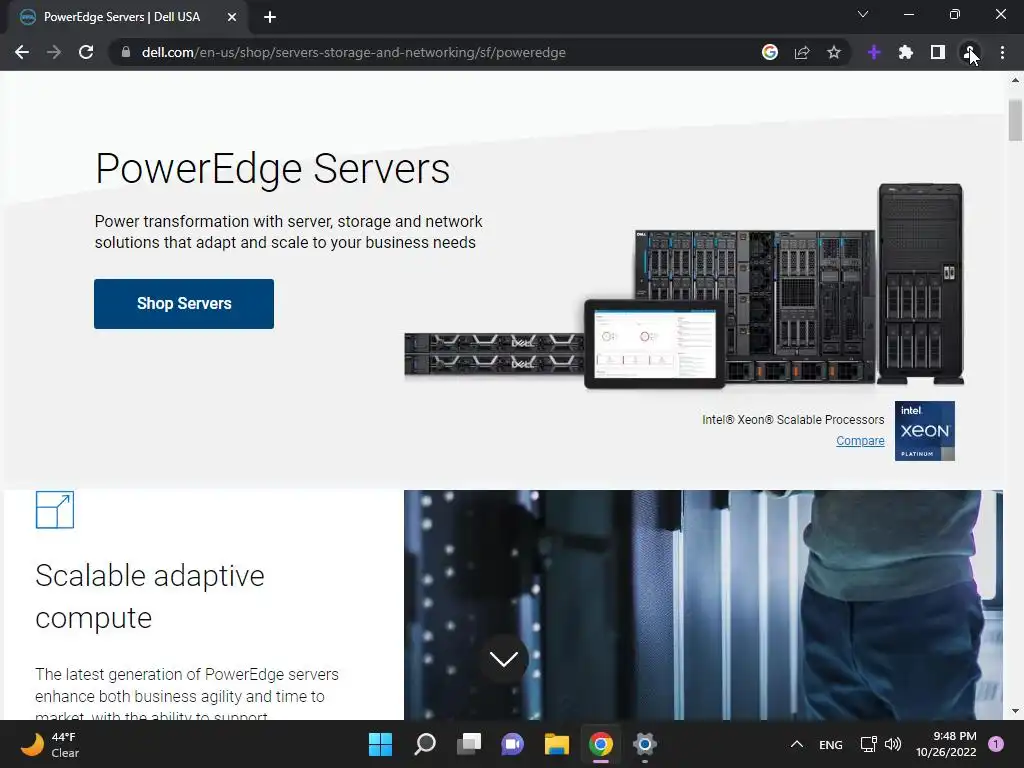The height and width of the screenshot is (768, 1024).
Task: Open the notification badge
Action: tap(996, 744)
